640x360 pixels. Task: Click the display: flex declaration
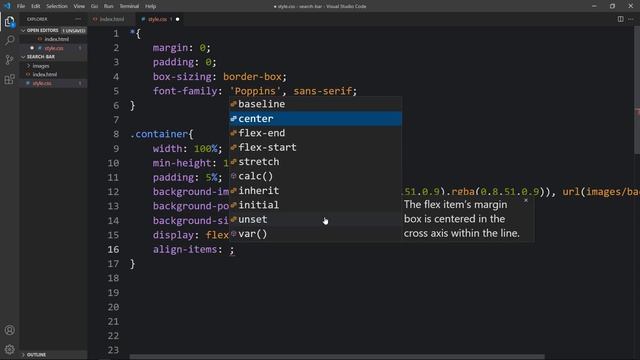point(191,235)
